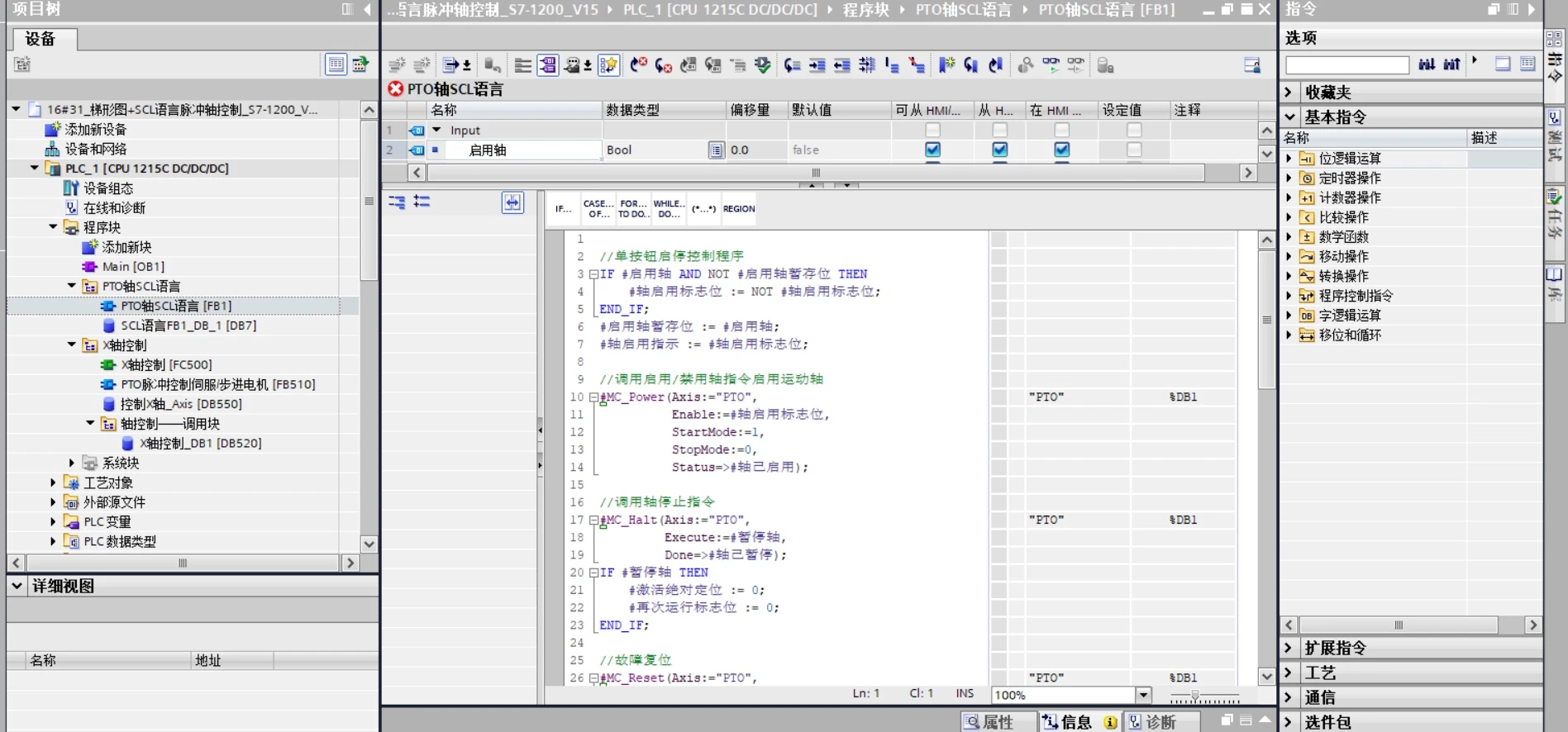Click the Bool data type selector icon
The image size is (1568, 732).
pyautogui.click(x=716, y=150)
